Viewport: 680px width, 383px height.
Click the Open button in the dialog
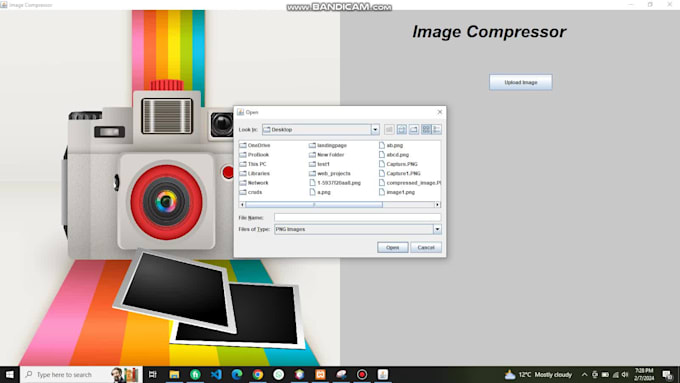[x=392, y=247]
